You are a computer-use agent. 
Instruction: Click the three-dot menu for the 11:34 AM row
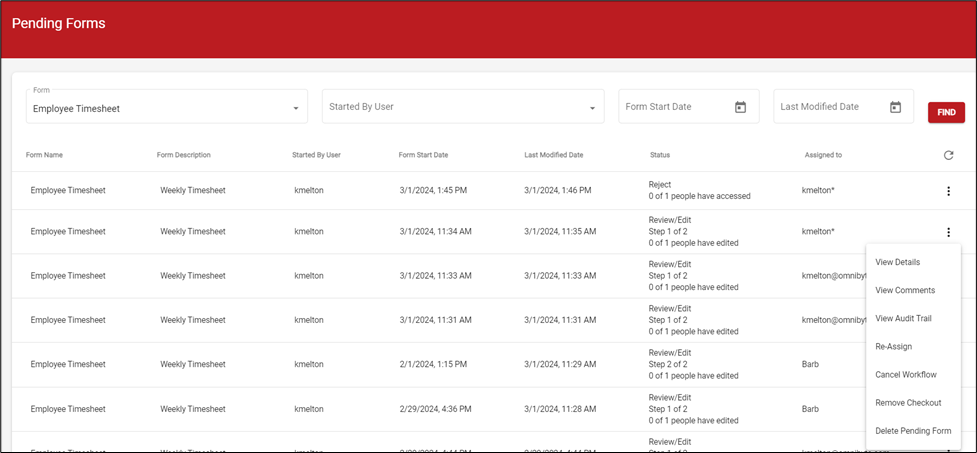(947, 232)
